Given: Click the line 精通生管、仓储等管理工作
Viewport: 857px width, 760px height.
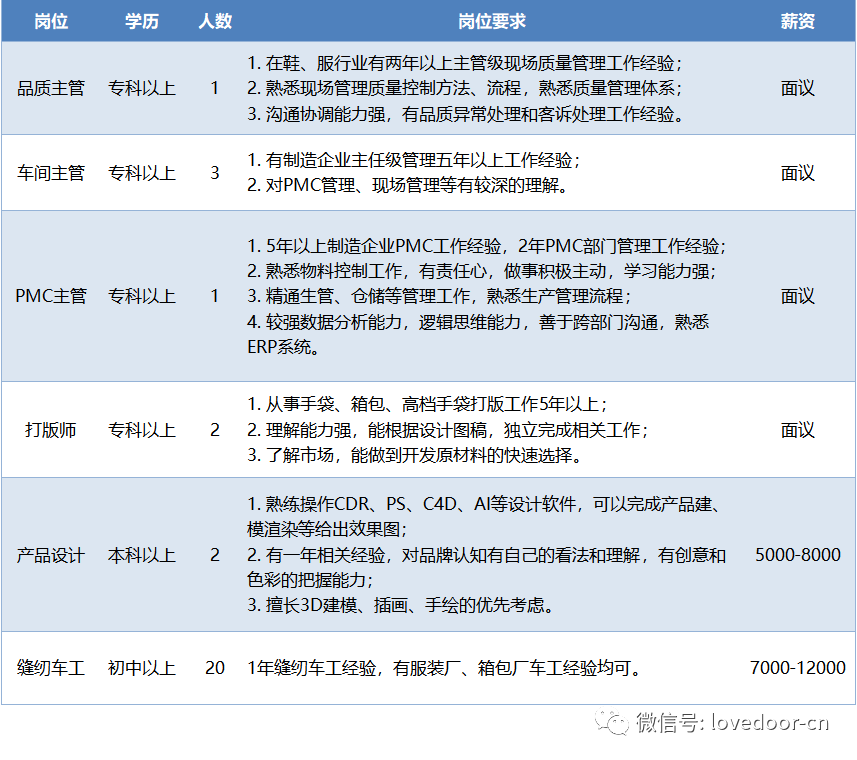Looking at the screenshot, I should point(439,296).
